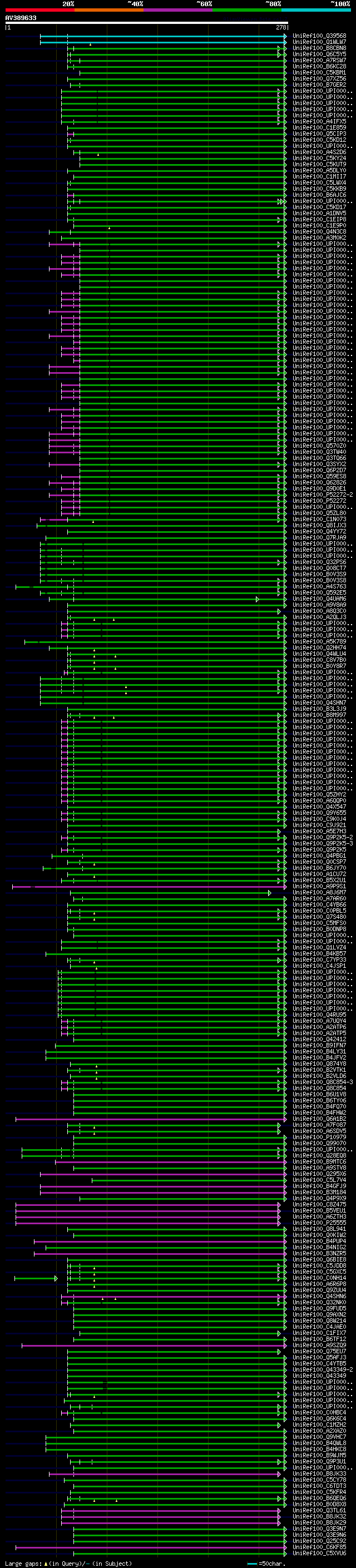Image resolution: width=356 pixels, height=1568 pixels.
Task: Select label UniRef100_Q4UAM6
Action: [319, 598]
